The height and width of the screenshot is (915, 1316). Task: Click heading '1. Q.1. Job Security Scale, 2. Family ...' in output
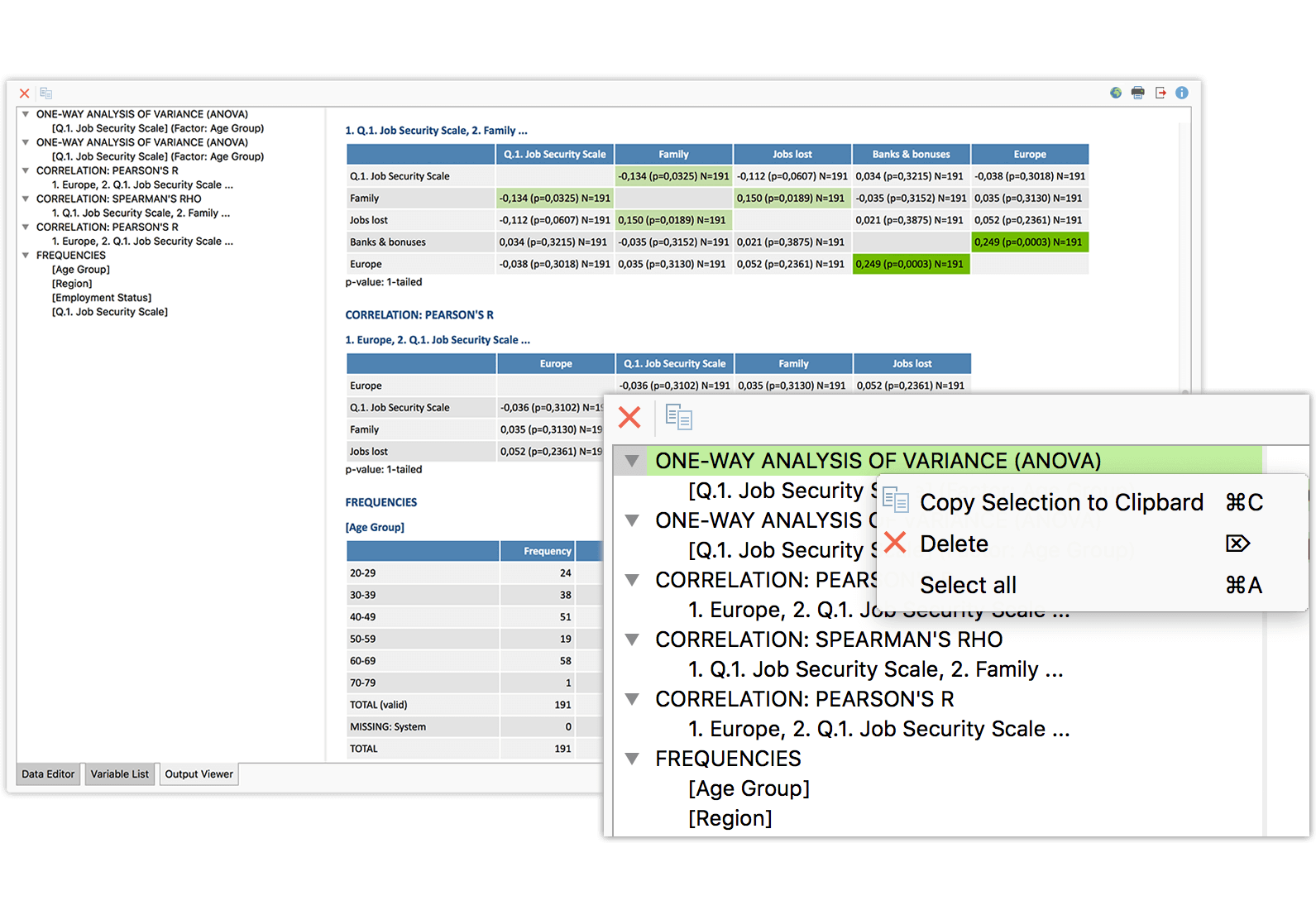(x=436, y=131)
